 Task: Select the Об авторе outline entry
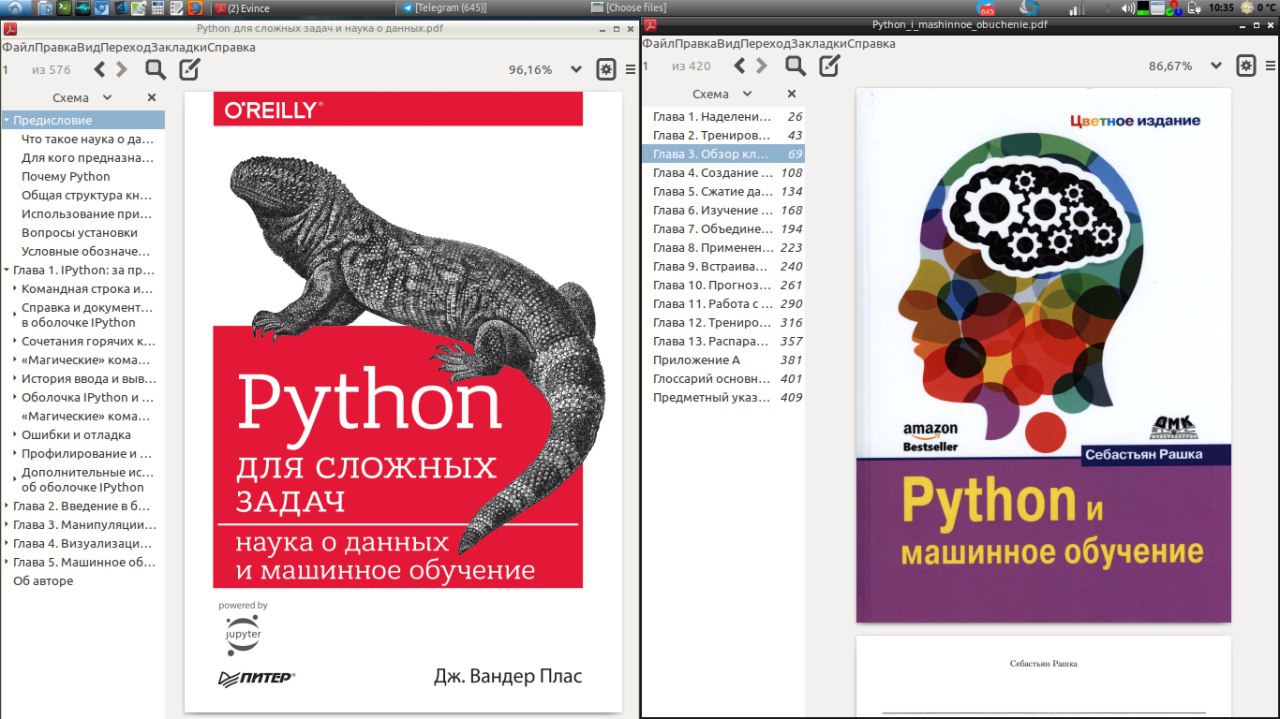[x=43, y=581]
